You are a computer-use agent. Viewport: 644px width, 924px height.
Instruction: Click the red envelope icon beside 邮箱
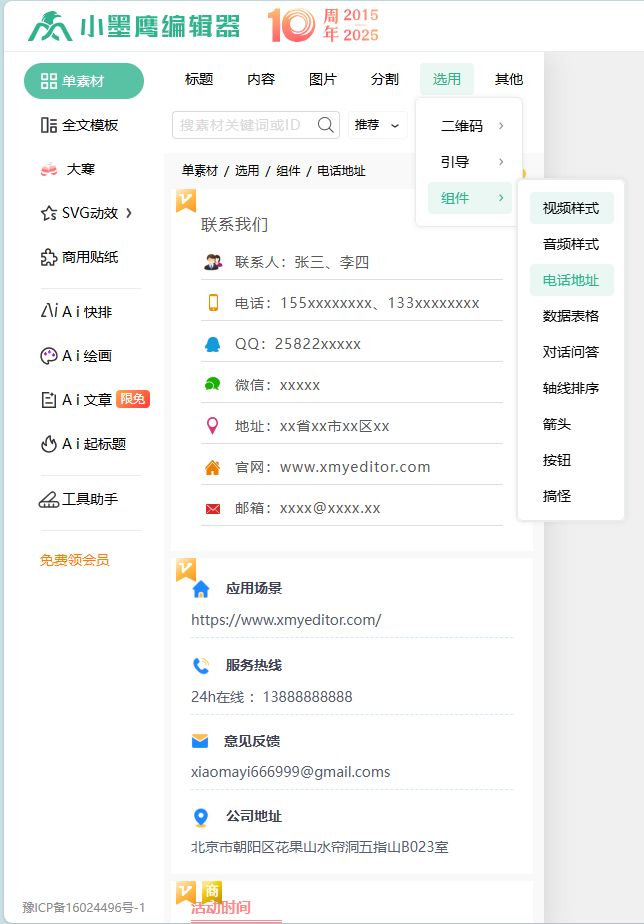pos(213,509)
